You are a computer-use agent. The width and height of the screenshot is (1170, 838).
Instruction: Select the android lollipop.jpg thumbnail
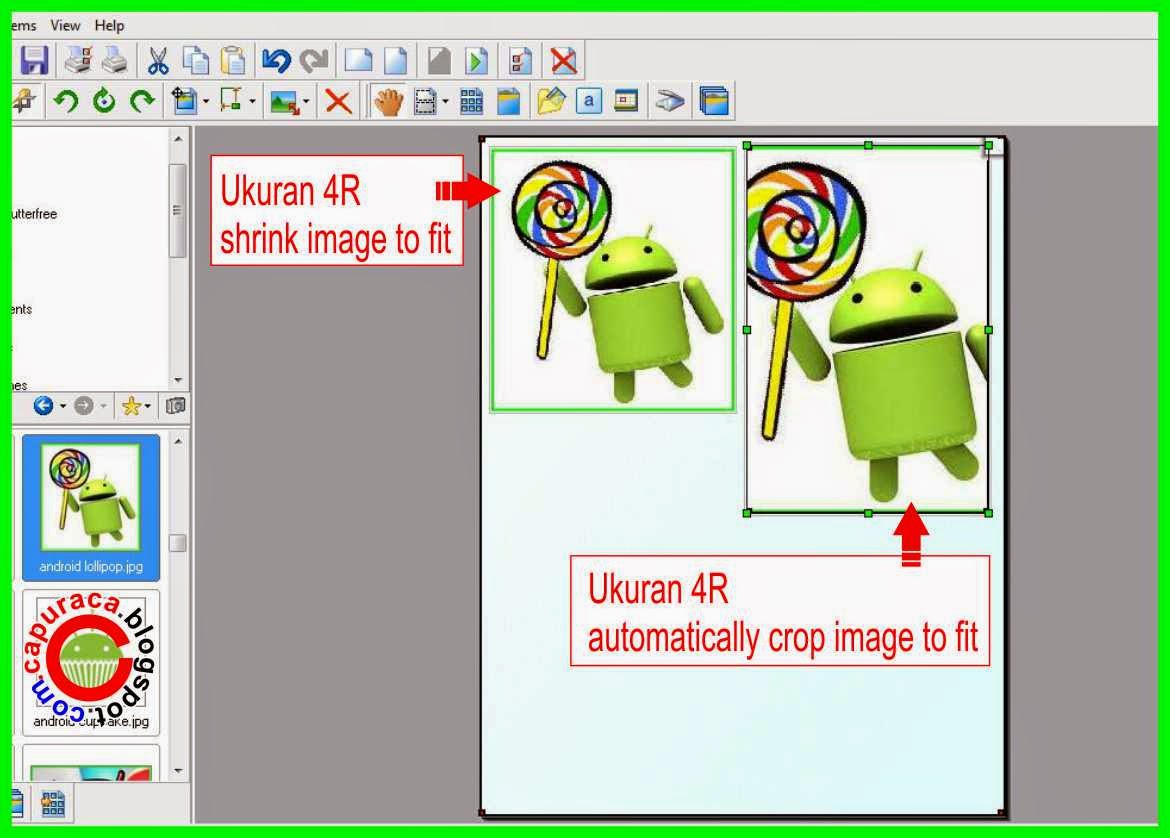pos(91,507)
